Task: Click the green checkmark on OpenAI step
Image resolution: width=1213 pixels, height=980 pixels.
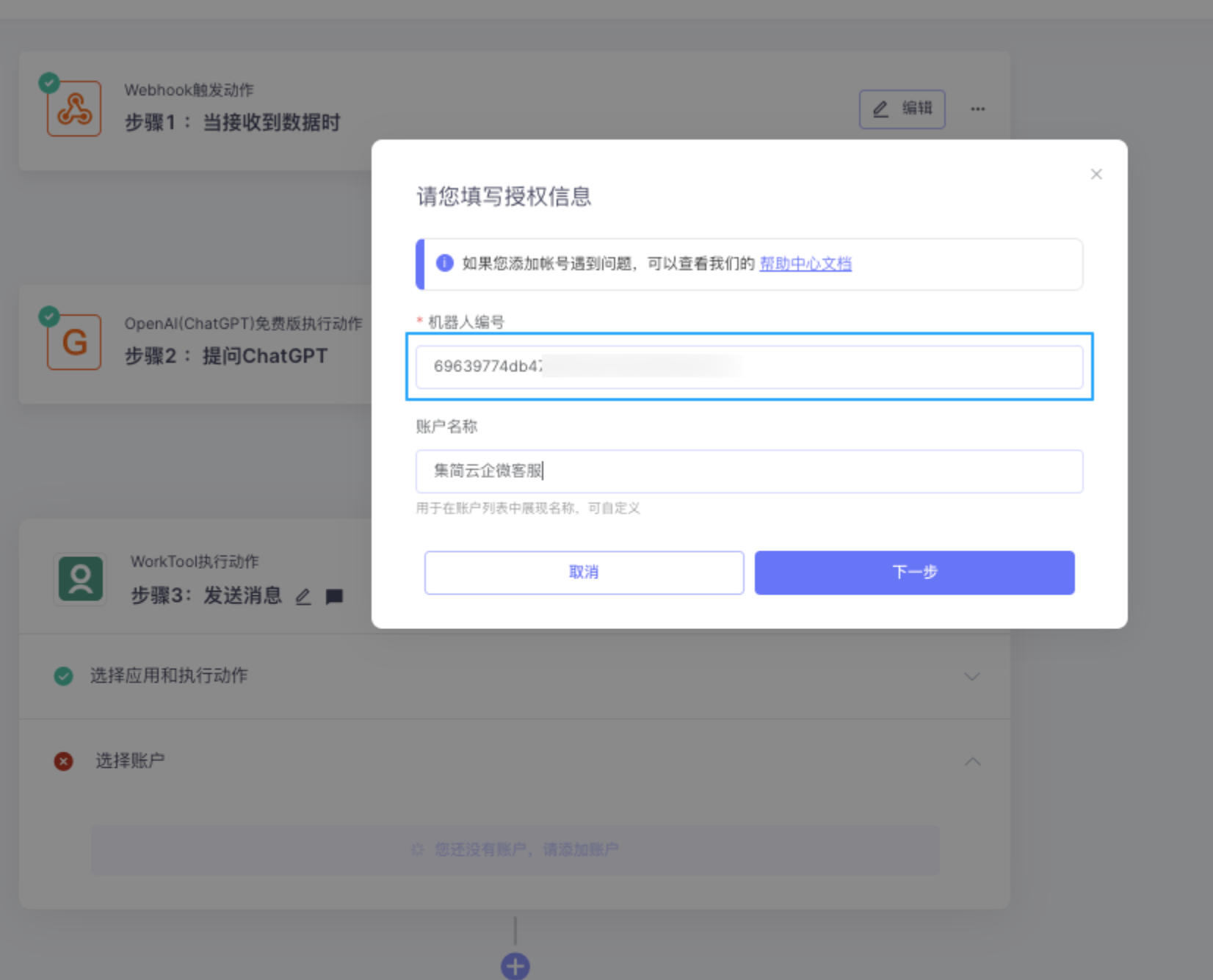Action: pos(48,316)
